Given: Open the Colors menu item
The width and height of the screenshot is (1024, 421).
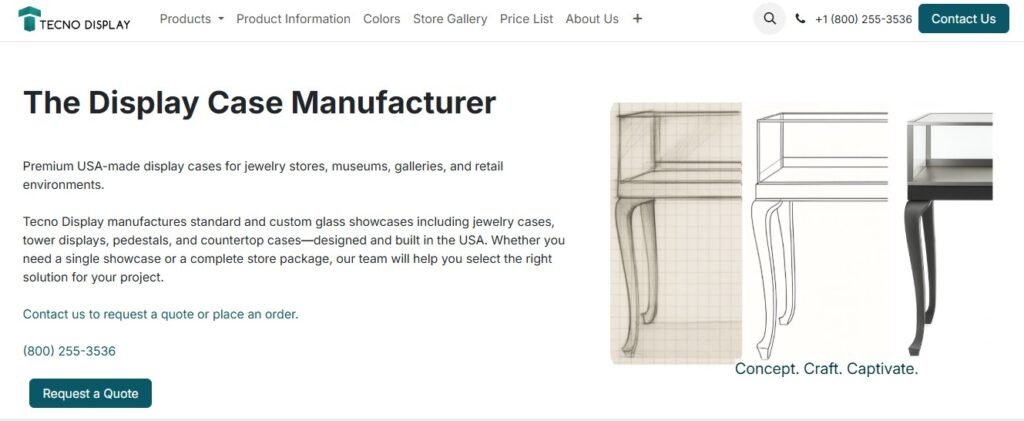Looking at the screenshot, I should coord(381,19).
